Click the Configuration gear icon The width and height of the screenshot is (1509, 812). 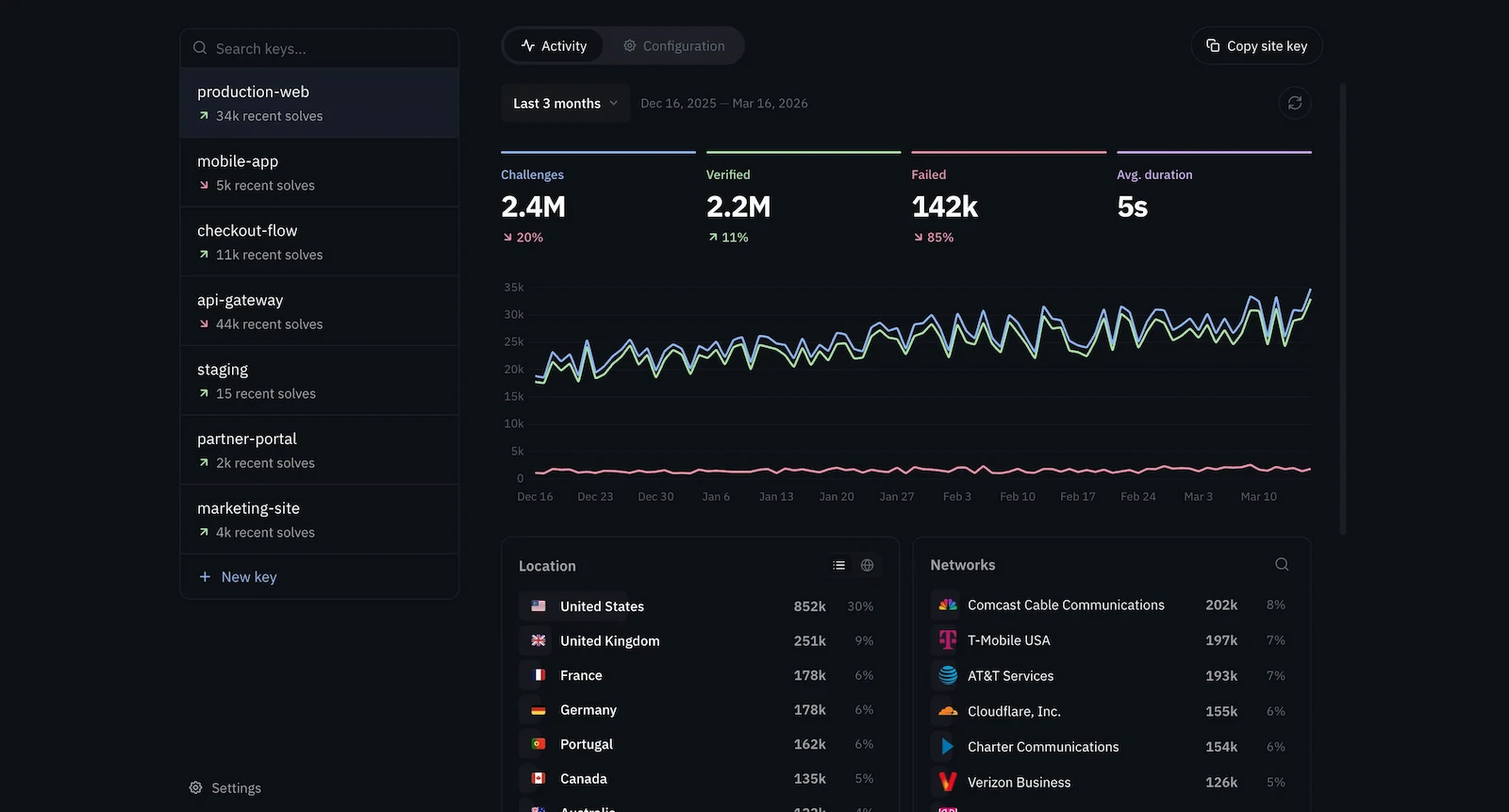[x=629, y=45]
